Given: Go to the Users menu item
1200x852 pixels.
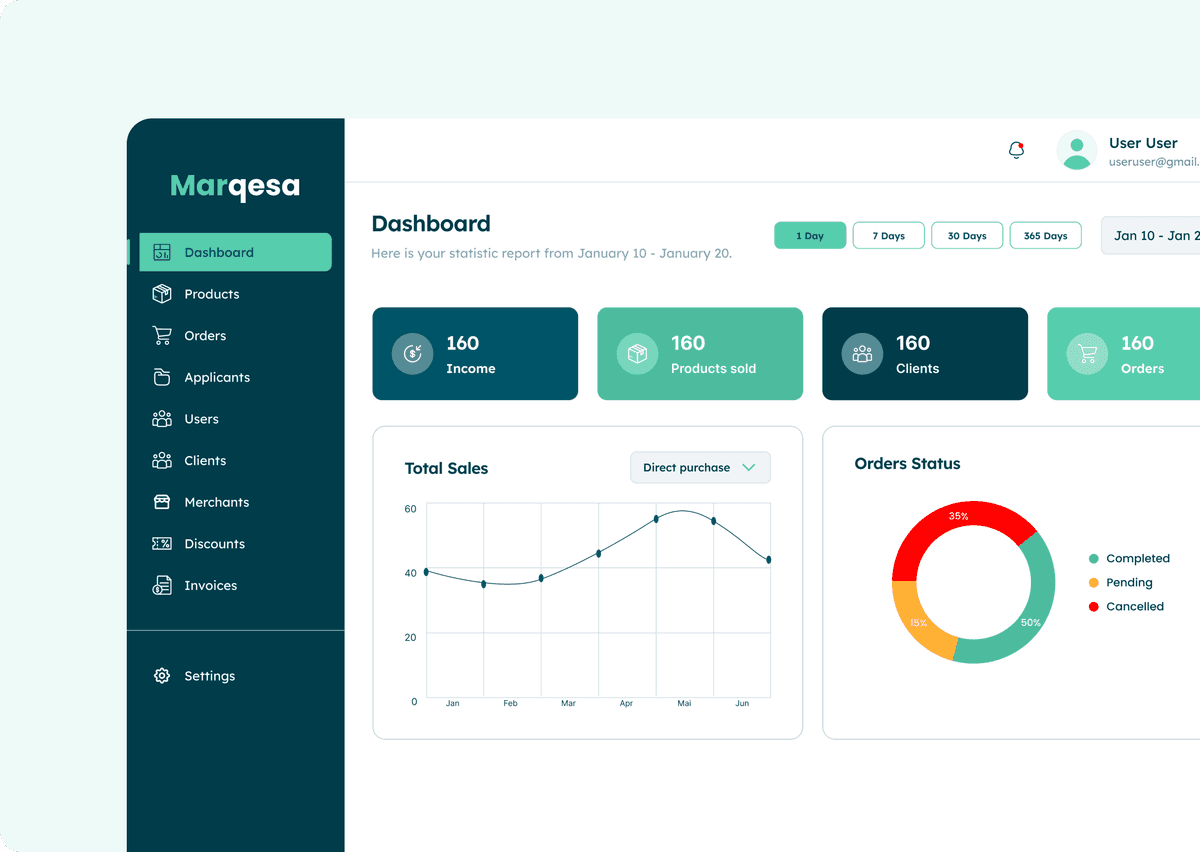Looking at the screenshot, I should pos(201,419).
